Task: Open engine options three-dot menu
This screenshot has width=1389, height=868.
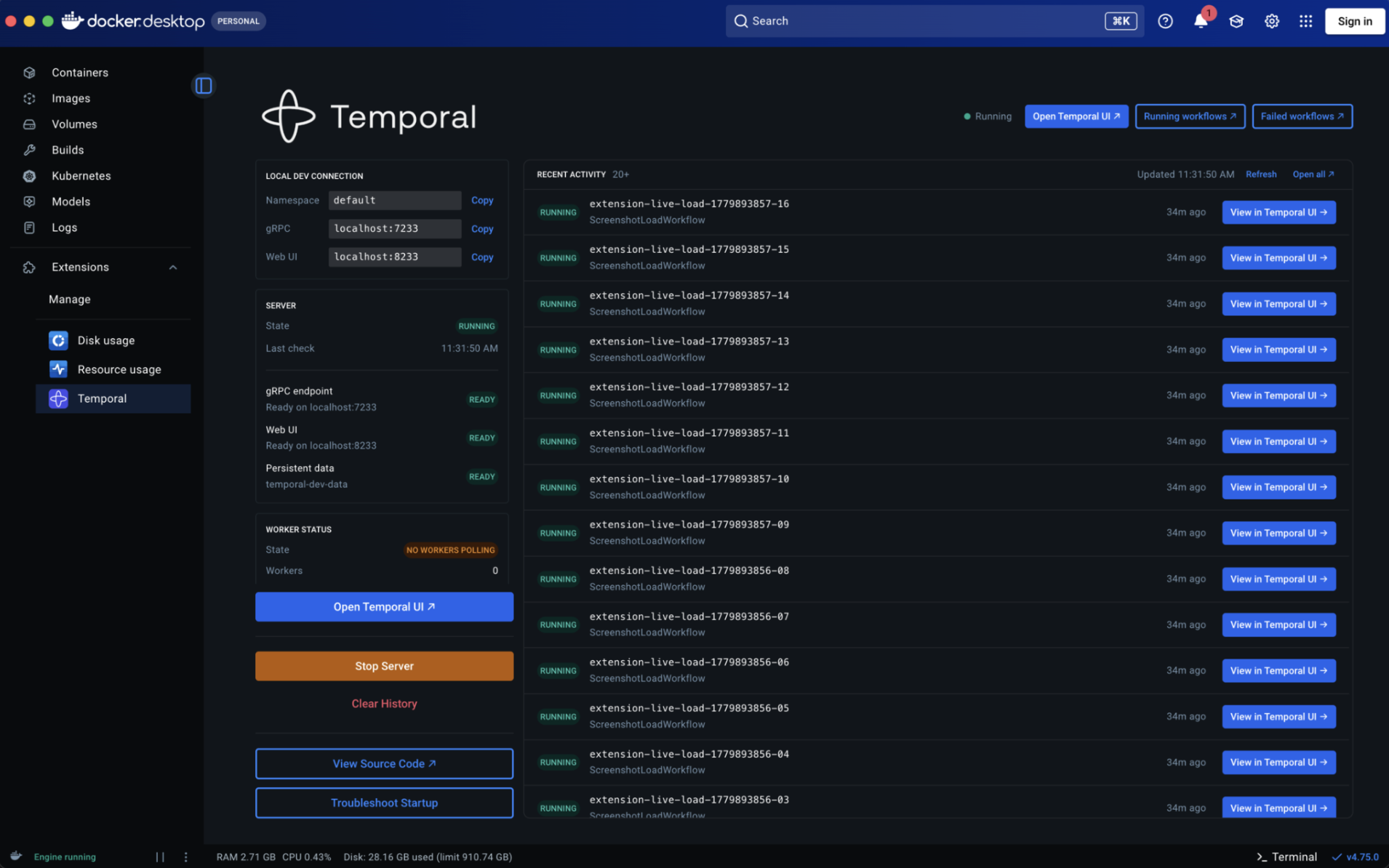Action: pos(185,857)
